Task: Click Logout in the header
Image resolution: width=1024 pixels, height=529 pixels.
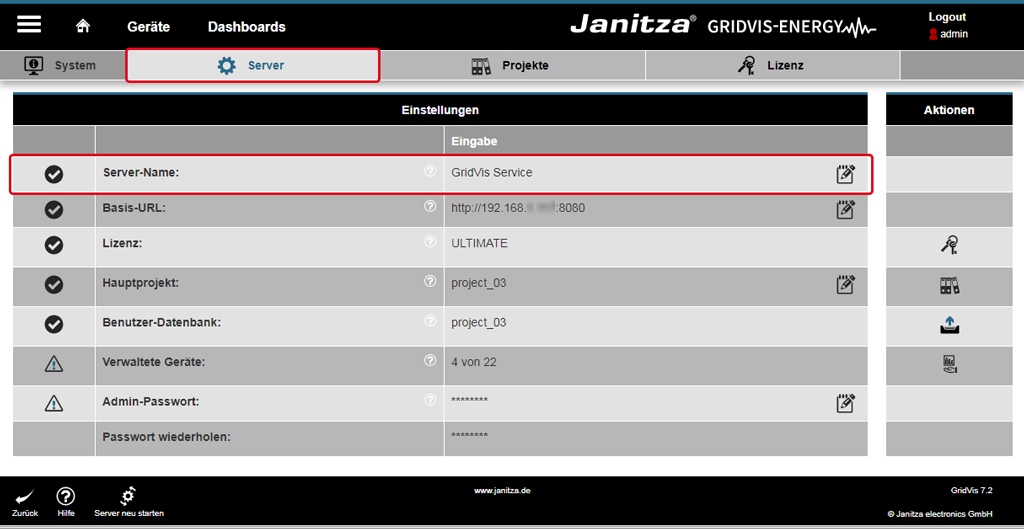Action: tap(947, 17)
